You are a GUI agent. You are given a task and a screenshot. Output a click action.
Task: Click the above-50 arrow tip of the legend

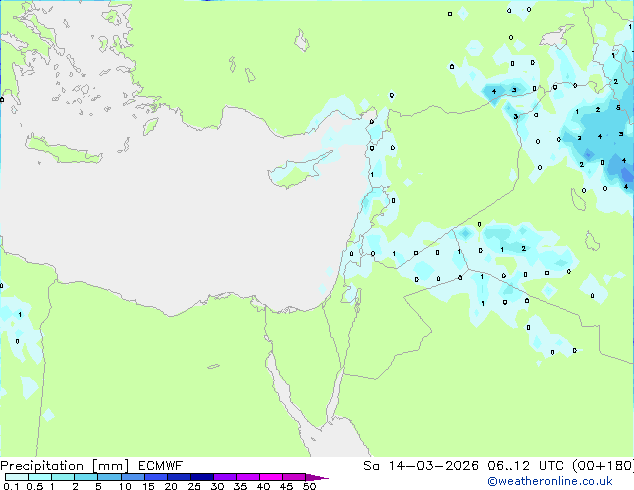tap(317, 477)
